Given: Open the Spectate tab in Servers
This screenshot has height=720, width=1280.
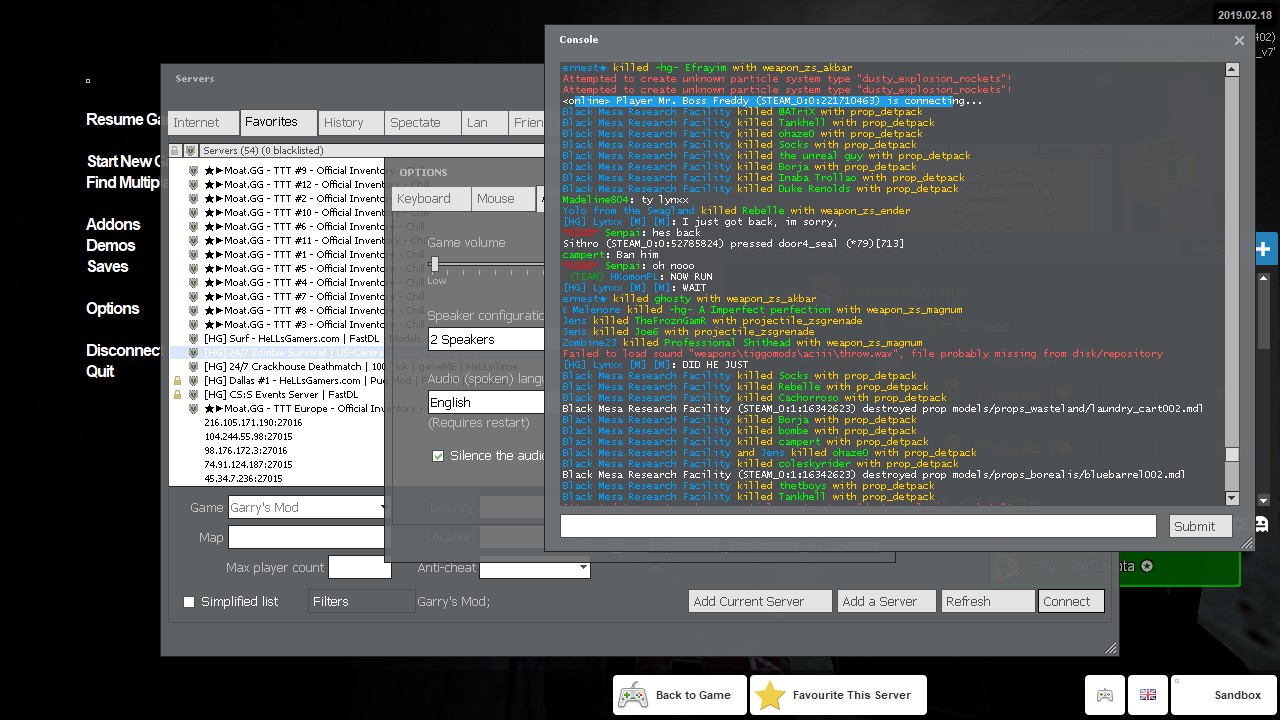Looking at the screenshot, I should [423, 123].
